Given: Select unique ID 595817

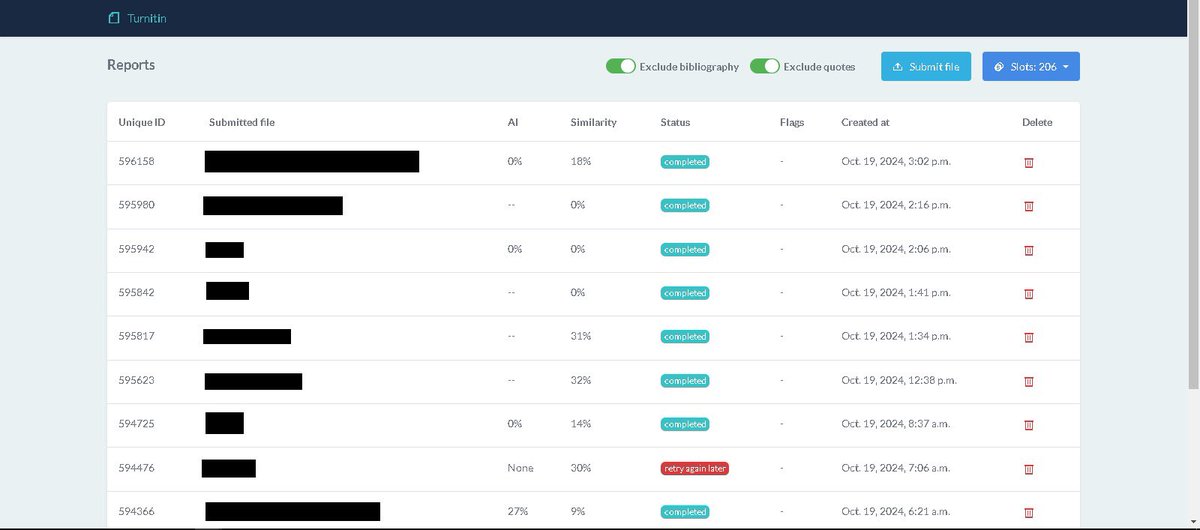Looking at the screenshot, I should click(x=136, y=336).
